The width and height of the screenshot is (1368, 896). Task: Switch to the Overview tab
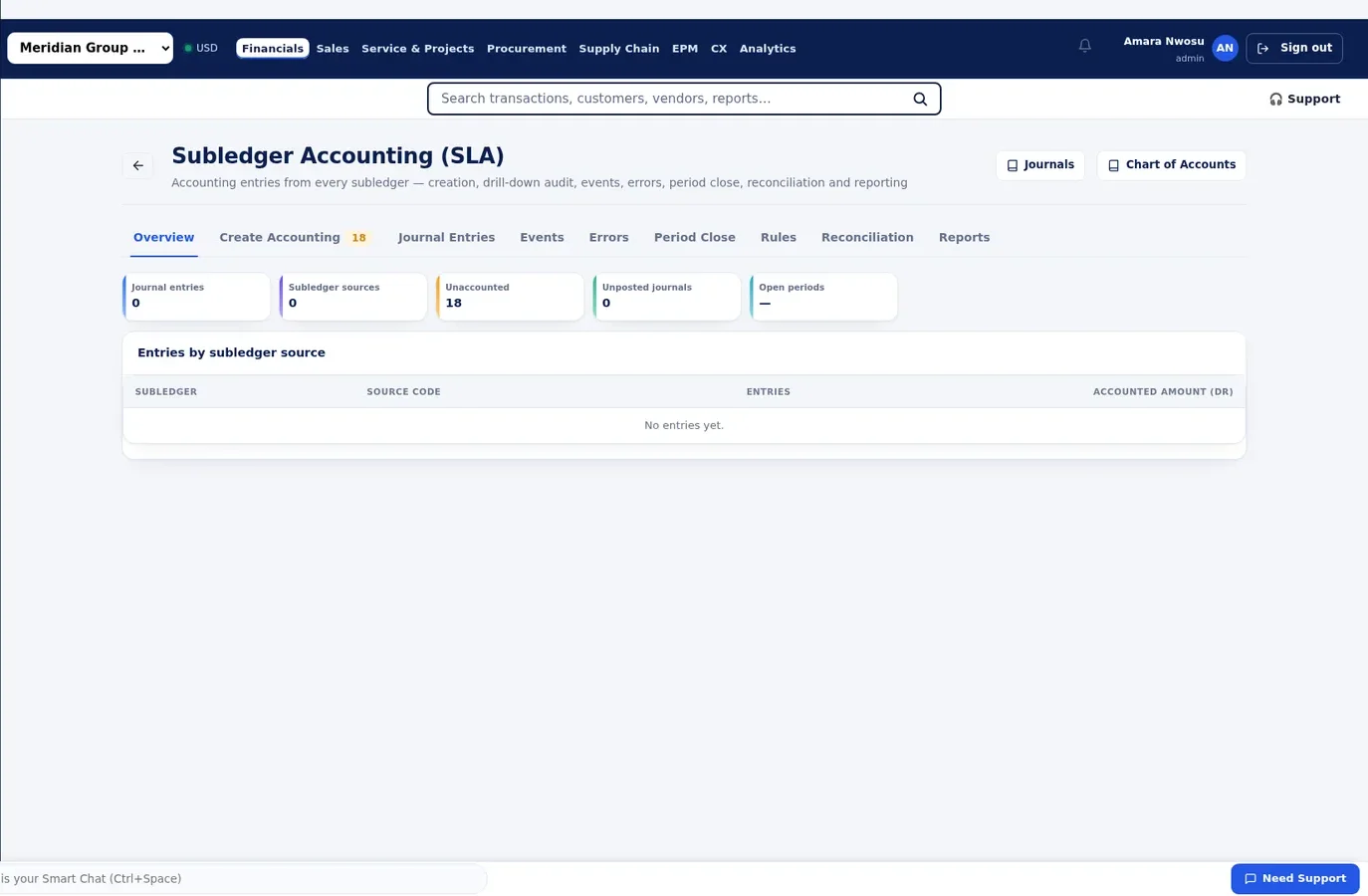point(164,238)
